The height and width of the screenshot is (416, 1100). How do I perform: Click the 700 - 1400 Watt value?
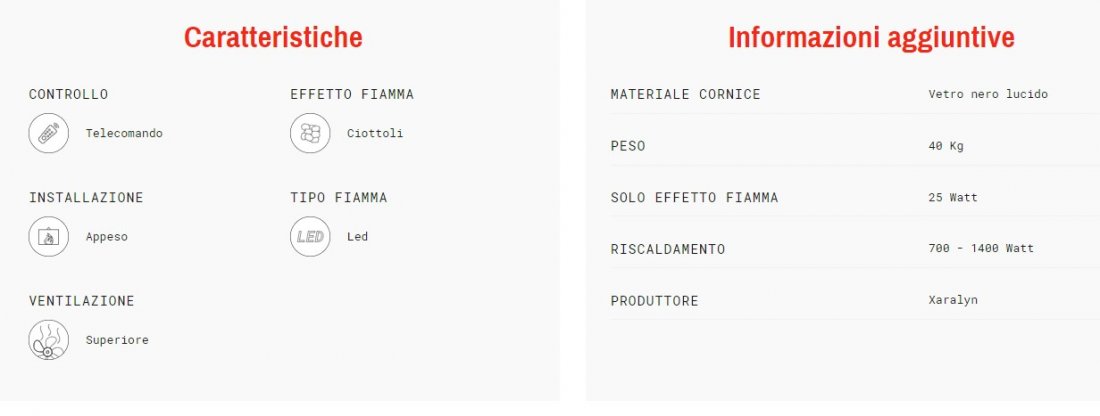click(981, 248)
